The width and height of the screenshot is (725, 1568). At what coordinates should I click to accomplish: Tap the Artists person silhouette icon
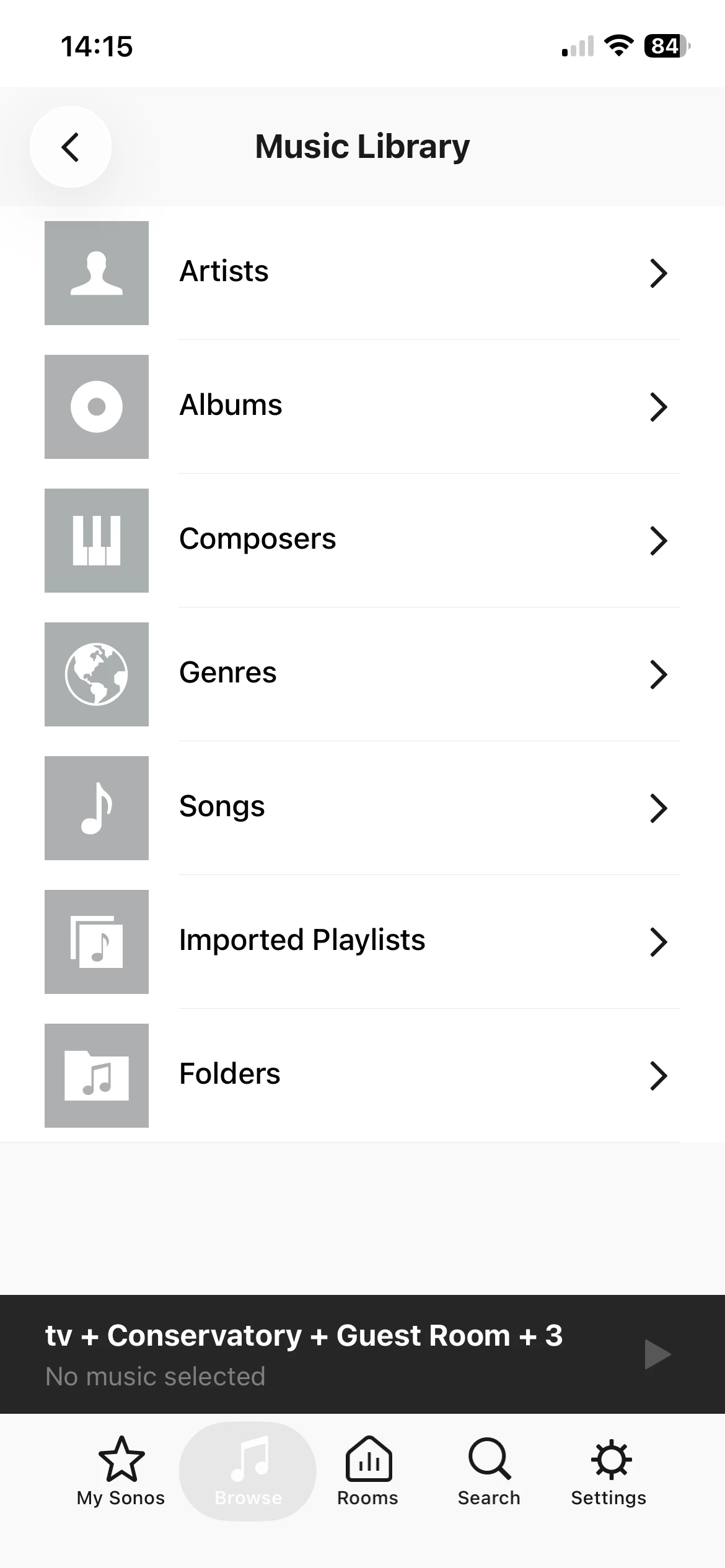tap(97, 273)
